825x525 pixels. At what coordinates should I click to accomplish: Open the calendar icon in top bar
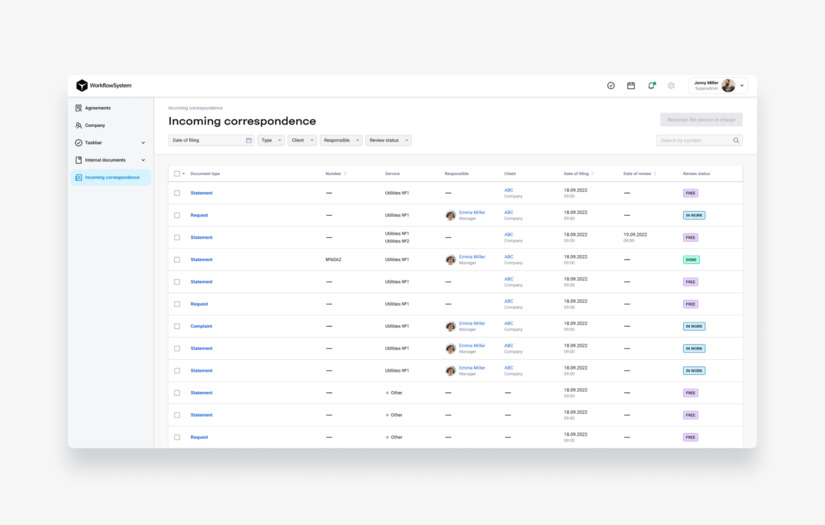coord(631,86)
